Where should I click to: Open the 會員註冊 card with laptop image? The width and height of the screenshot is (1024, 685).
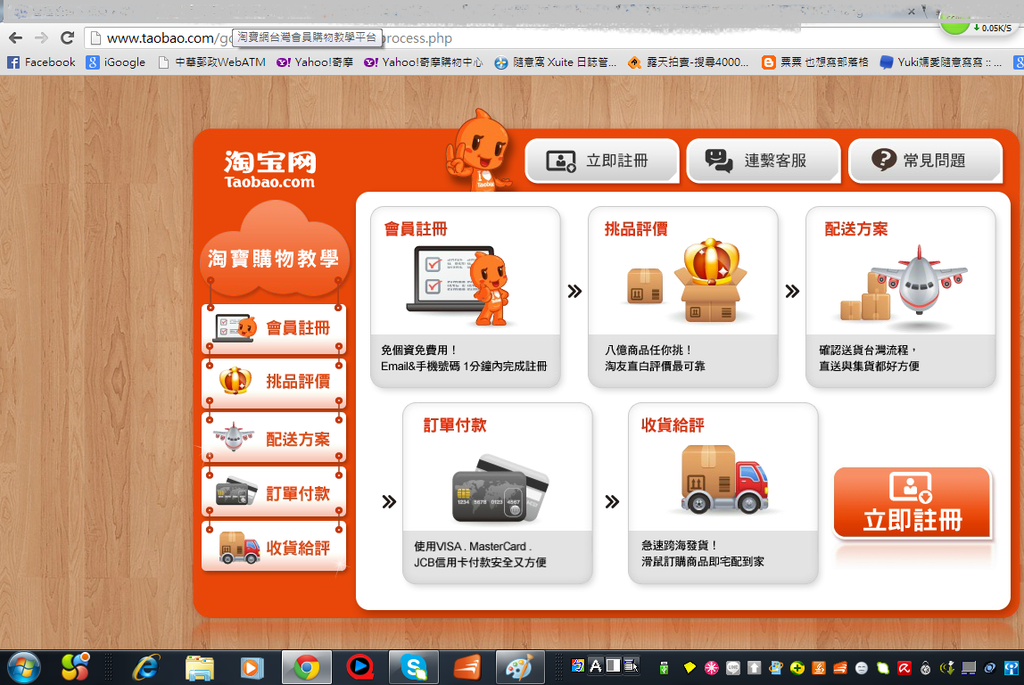pyautogui.click(x=465, y=297)
